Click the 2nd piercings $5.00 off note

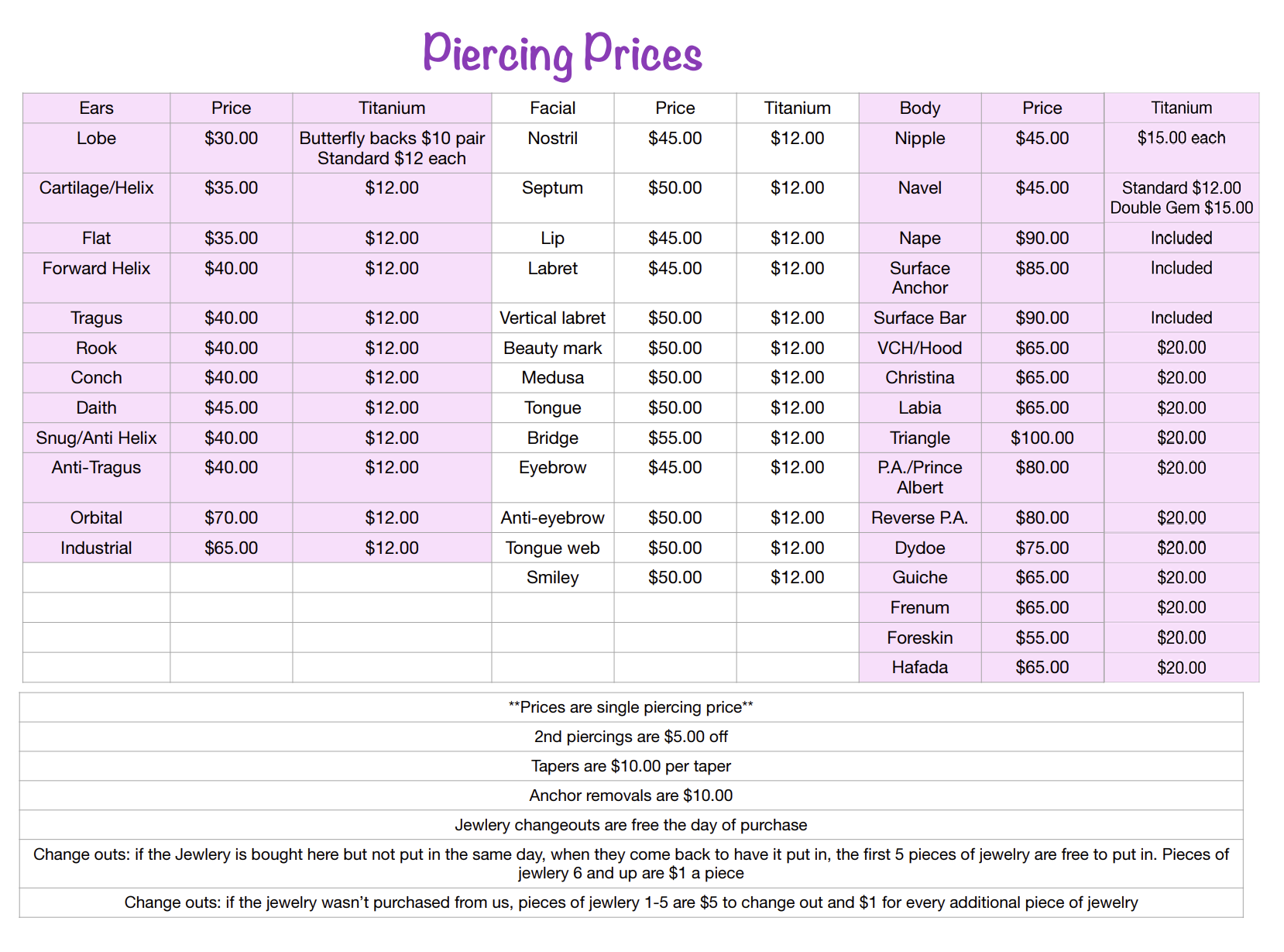point(630,737)
